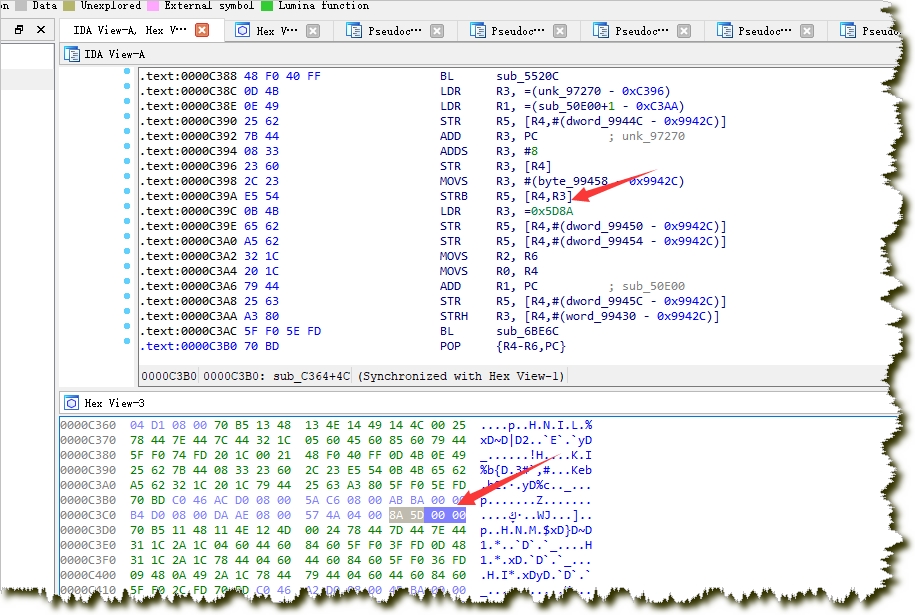Screen dimensions: 915x615
Task: Click the =0x5D8A constant operand
Action: [x=549, y=211]
